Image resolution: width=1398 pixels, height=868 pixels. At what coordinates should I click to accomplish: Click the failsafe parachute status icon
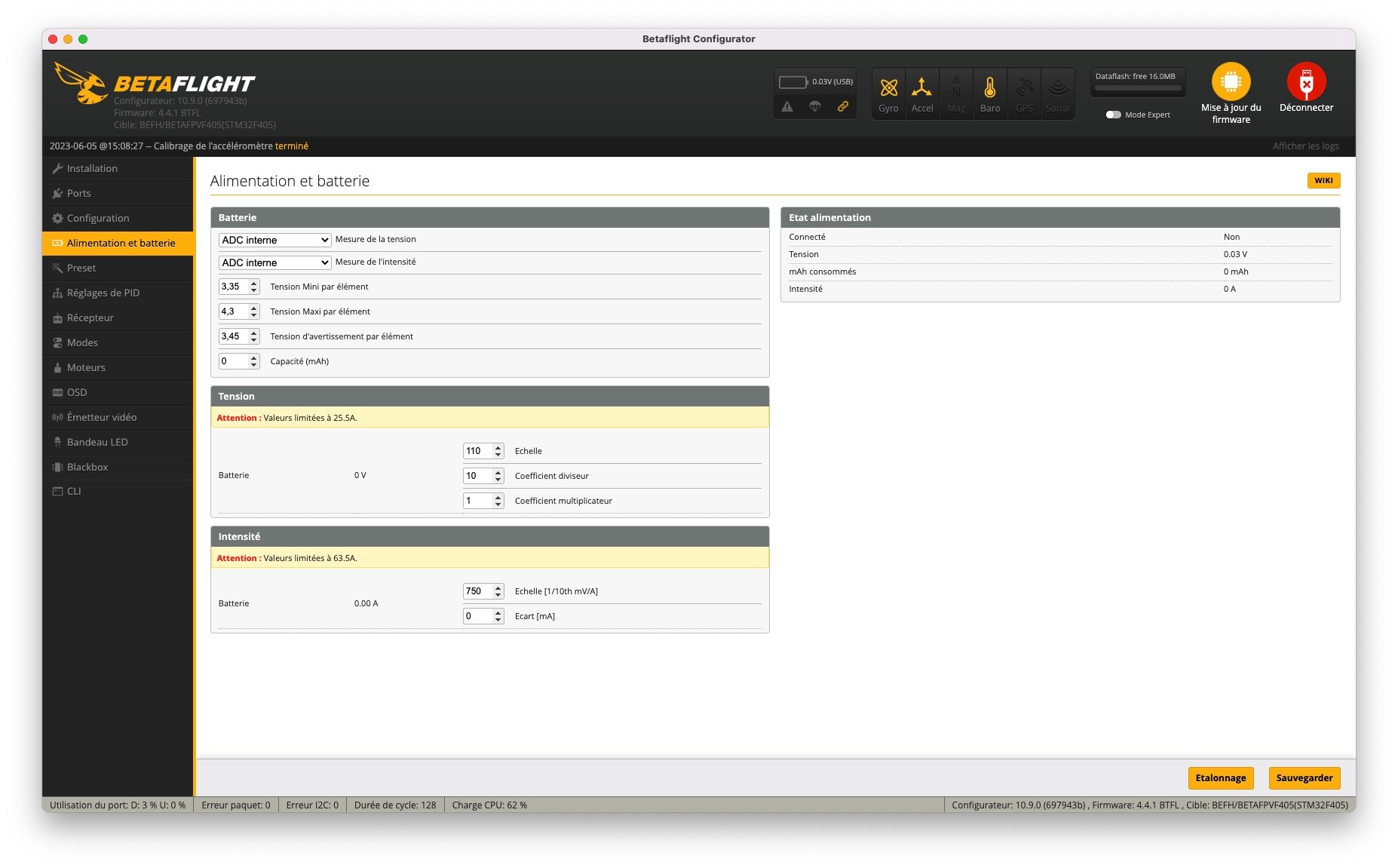pyautogui.click(x=815, y=106)
